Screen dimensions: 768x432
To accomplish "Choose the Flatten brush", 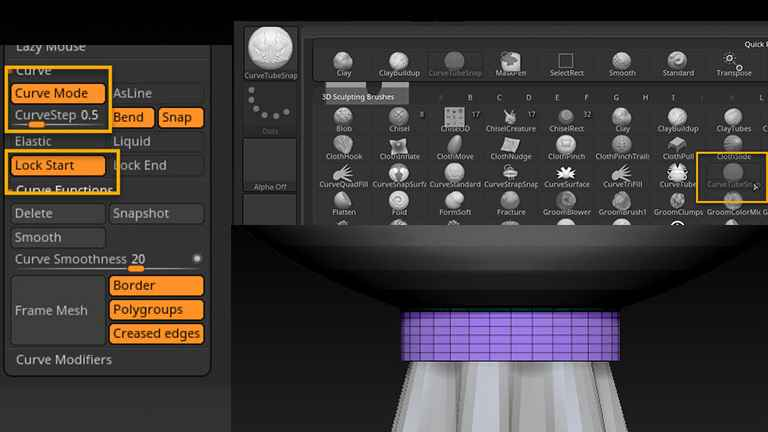I will tap(343, 204).
